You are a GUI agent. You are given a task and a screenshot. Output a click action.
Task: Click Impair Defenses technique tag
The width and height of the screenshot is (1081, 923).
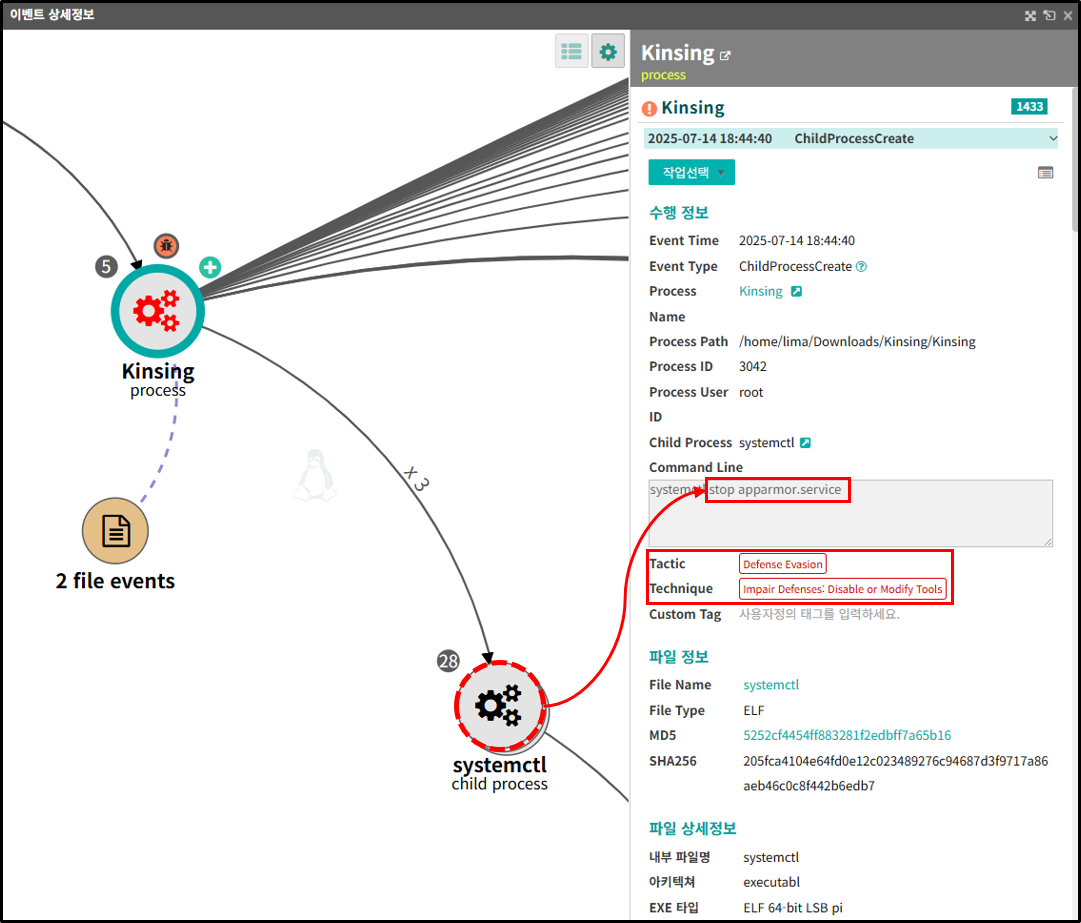point(842,589)
